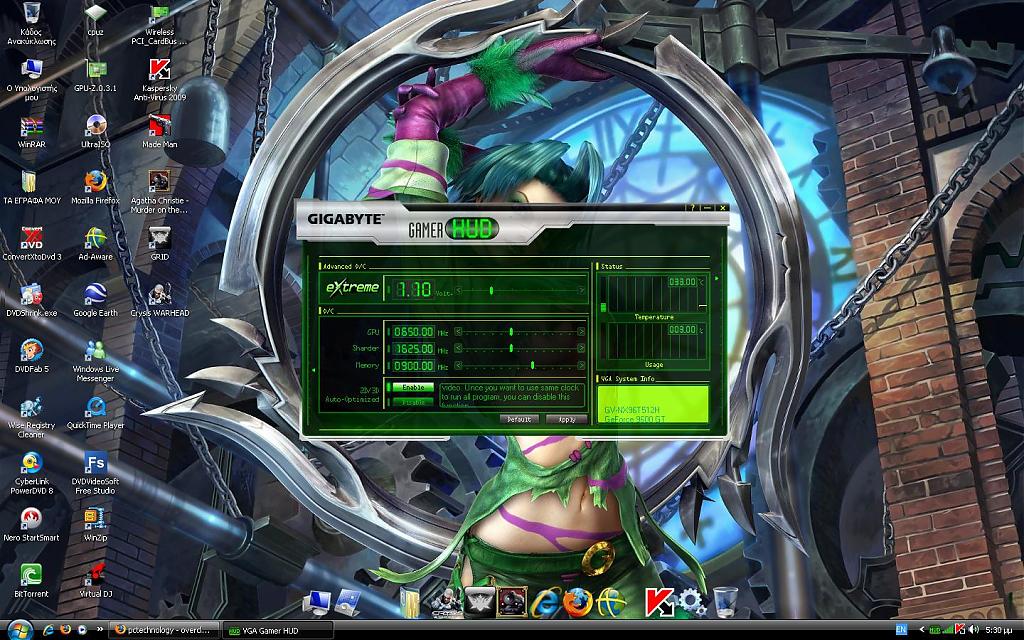Click the Enable button for Auto-Optimized
1024x640 pixels.
(411, 387)
